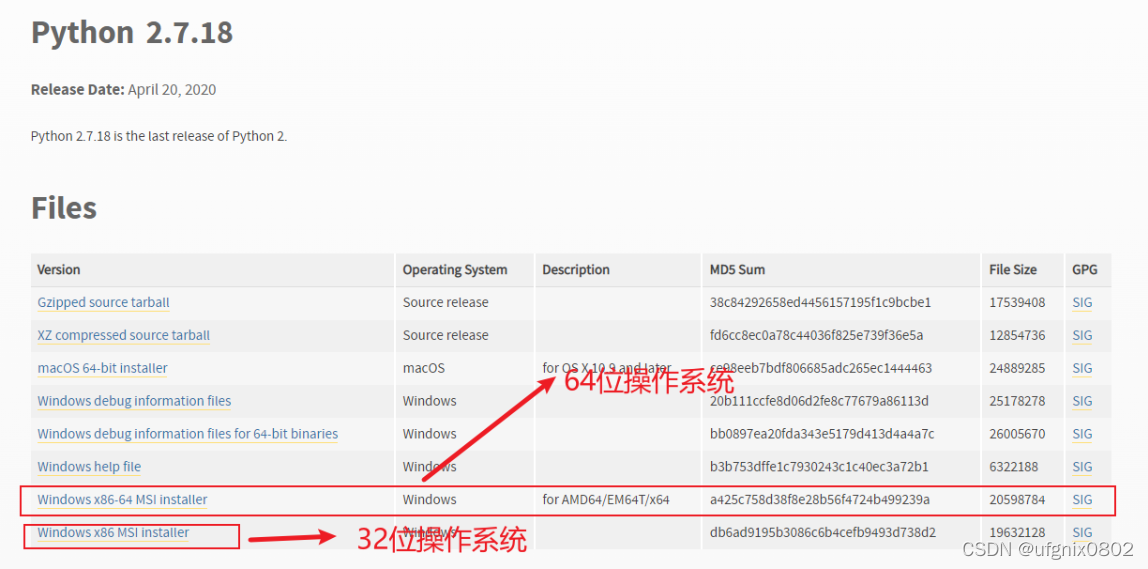Open SIG link for Windows x86 MSI installer

(1082, 533)
